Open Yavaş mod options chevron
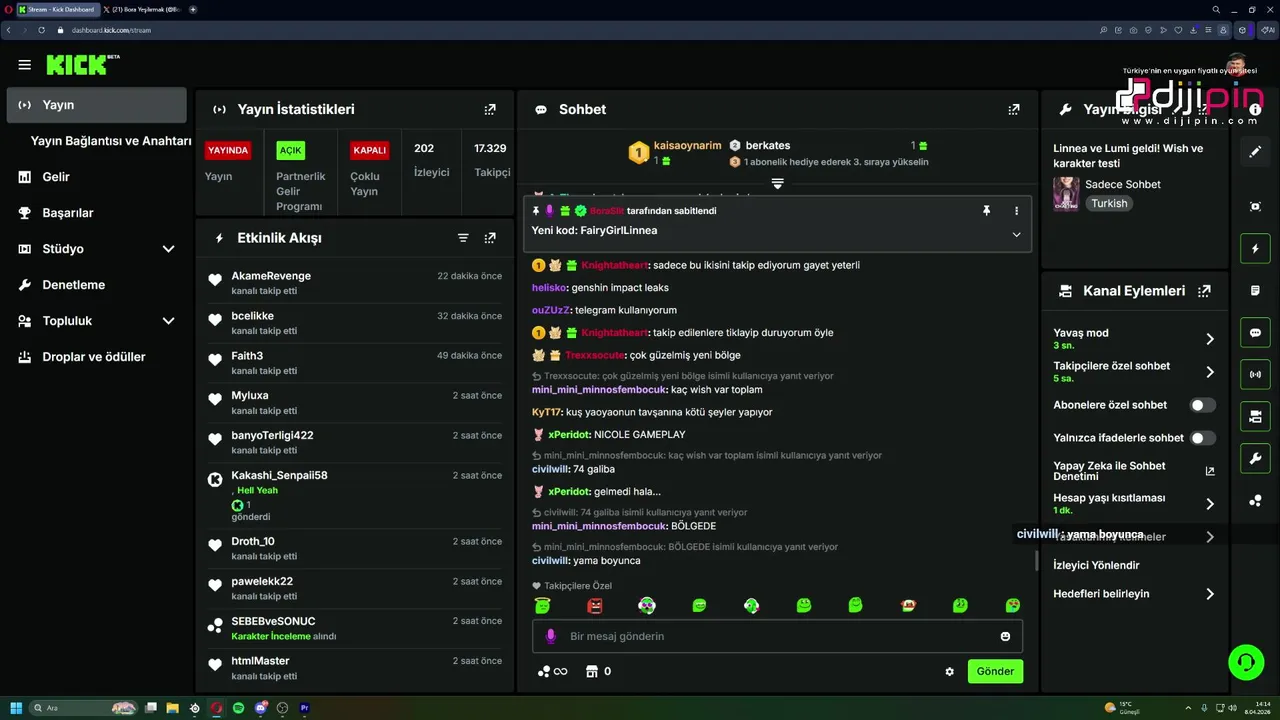 (1209, 339)
